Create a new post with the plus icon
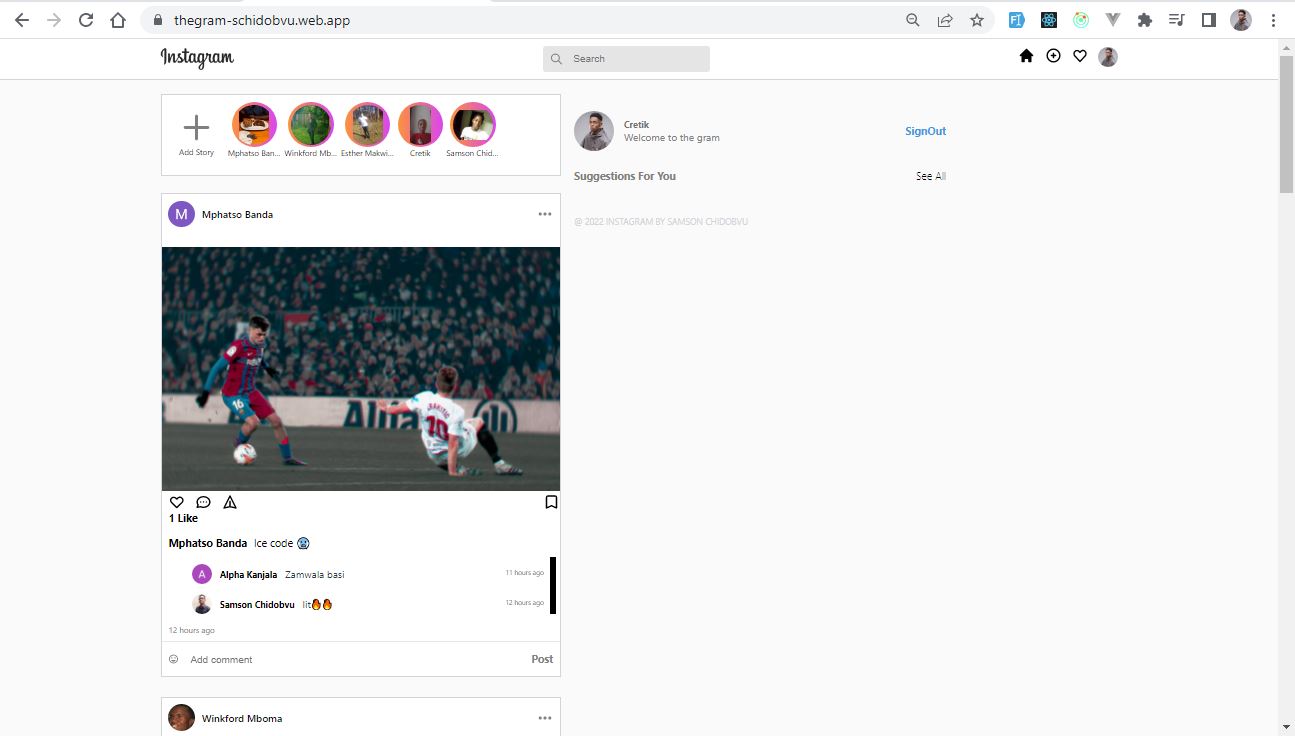 pyautogui.click(x=1053, y=56)
